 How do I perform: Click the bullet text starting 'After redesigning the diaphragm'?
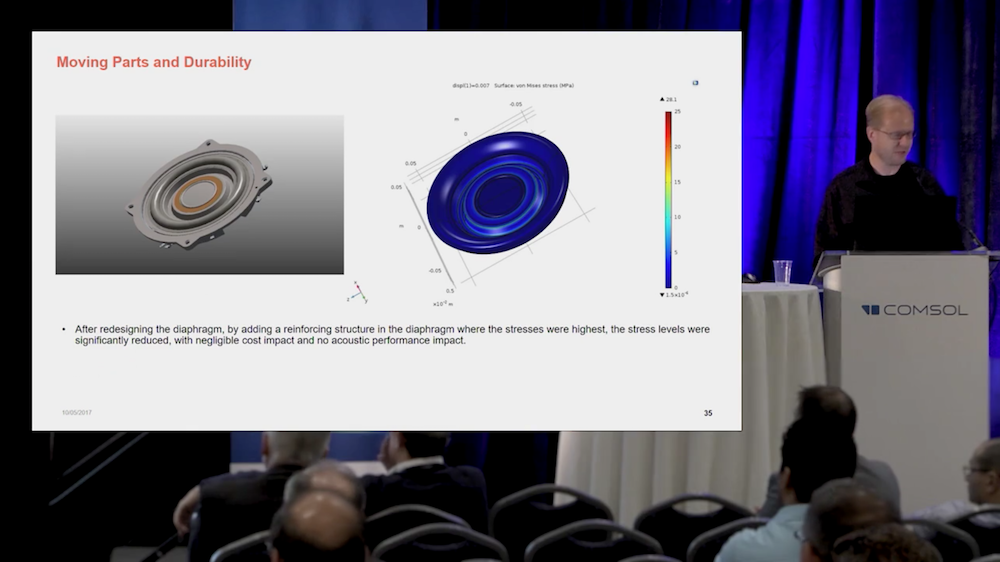(x=392, y=335)
